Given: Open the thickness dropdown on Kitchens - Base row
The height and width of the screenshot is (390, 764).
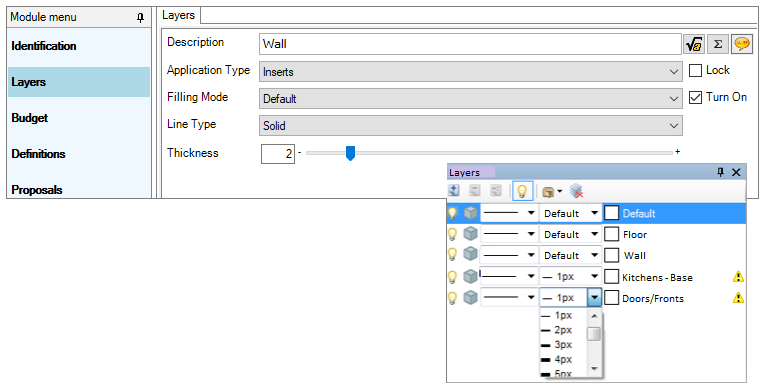Looking at the screenshot, I should pyautogui.click(x=594, y=276).
